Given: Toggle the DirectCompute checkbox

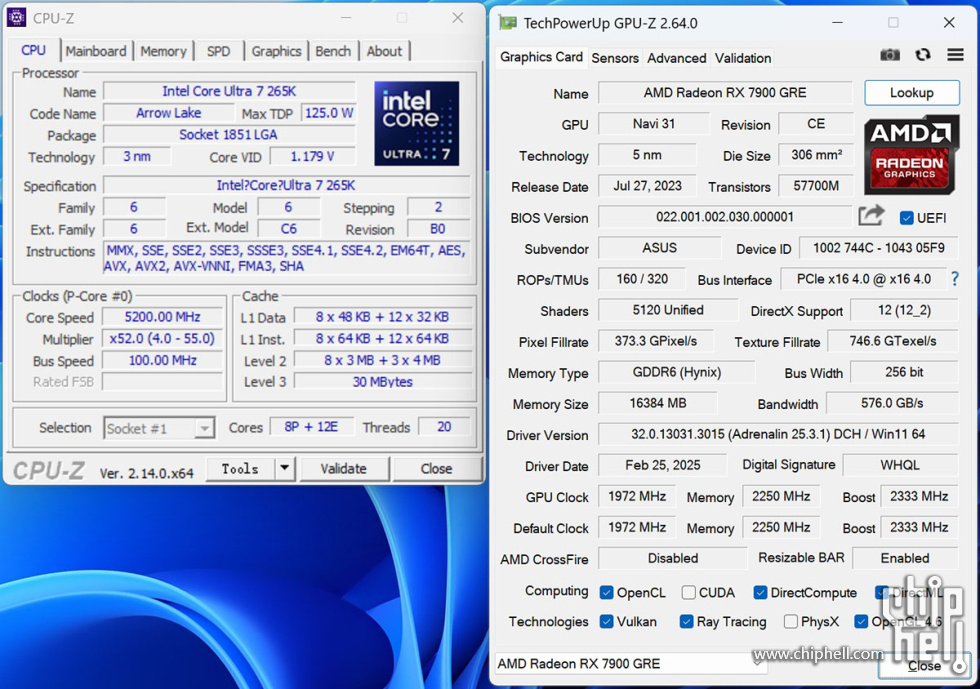Looking at the screenshot, I should [760, 592].
